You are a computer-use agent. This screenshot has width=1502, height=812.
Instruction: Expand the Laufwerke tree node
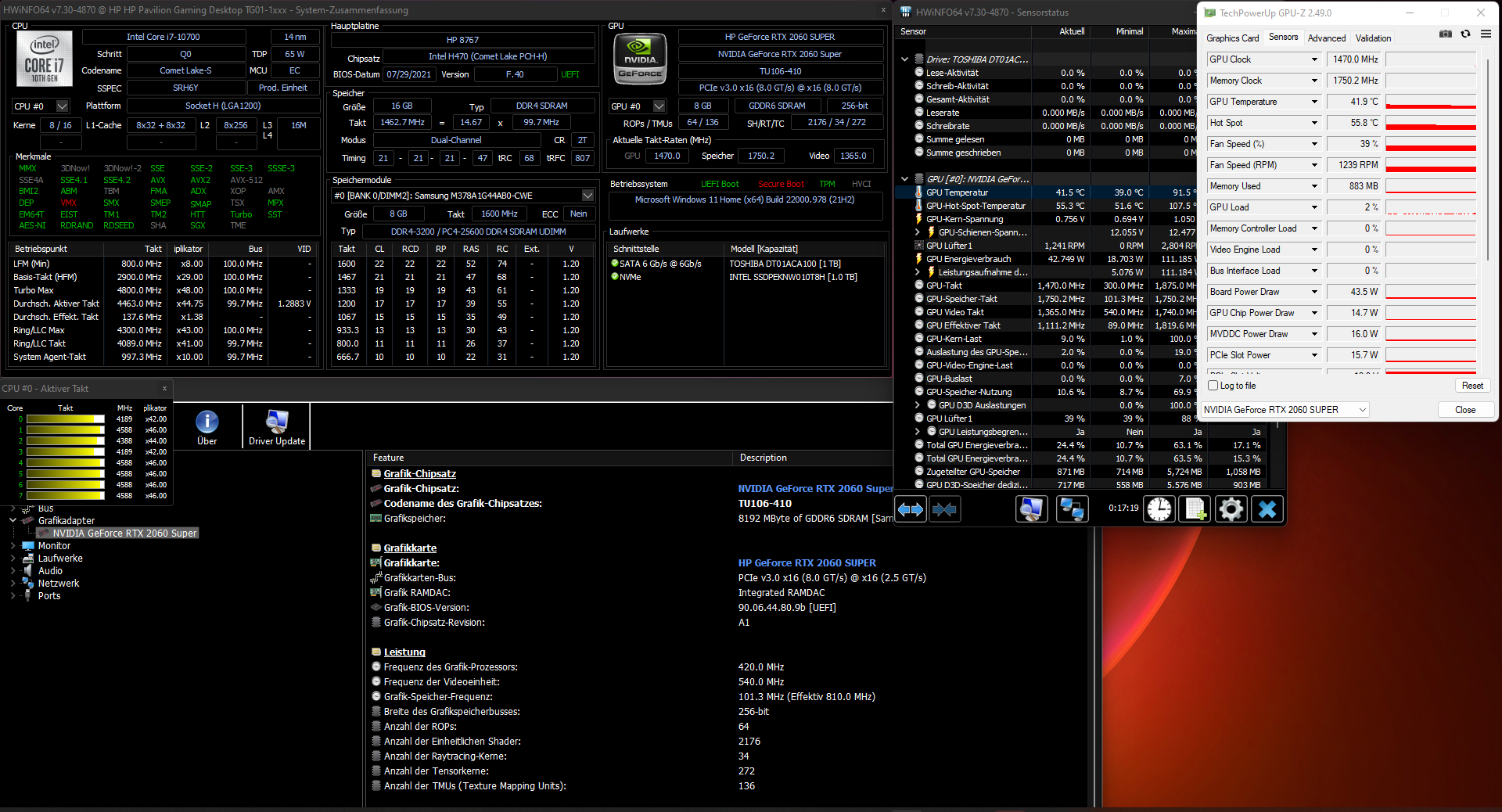(x=13, y=559)
